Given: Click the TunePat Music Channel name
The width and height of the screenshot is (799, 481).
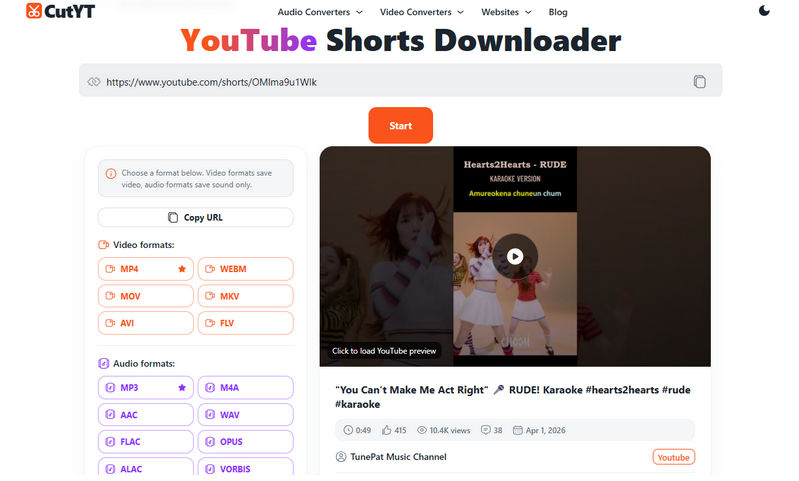Looking at the screenshot, I should point(398,457).
